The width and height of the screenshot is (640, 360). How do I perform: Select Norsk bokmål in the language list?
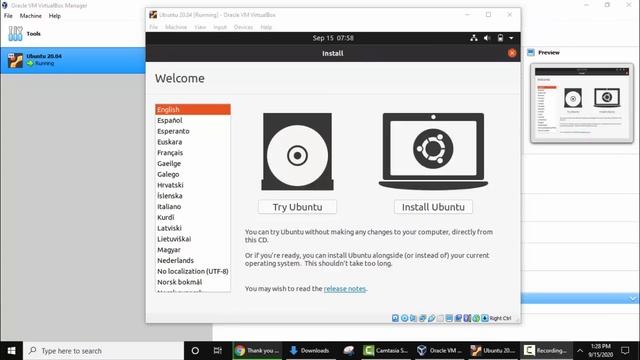tap(193, 282)
